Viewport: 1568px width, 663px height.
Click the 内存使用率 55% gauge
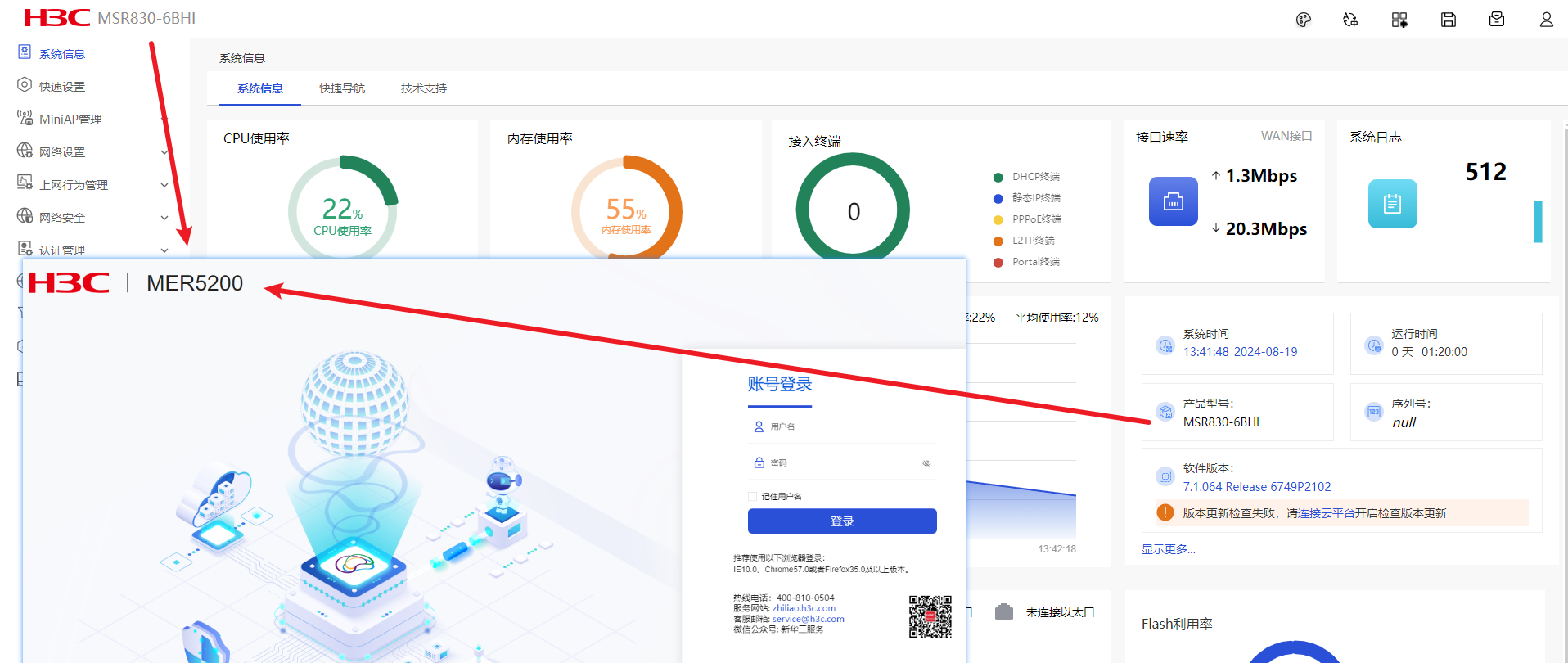[626, 208]
